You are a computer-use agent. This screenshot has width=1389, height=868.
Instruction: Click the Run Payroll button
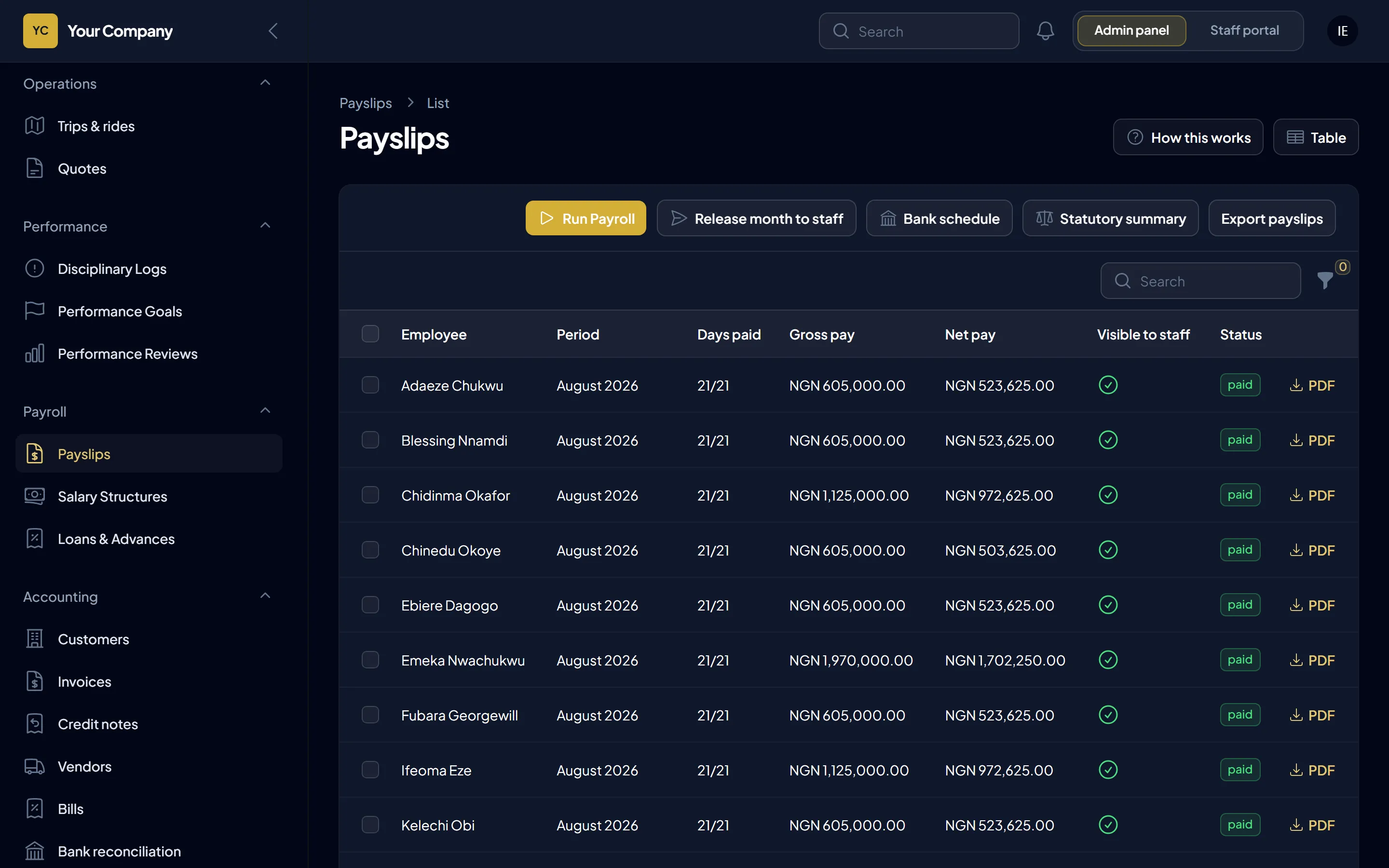[586, 218]
